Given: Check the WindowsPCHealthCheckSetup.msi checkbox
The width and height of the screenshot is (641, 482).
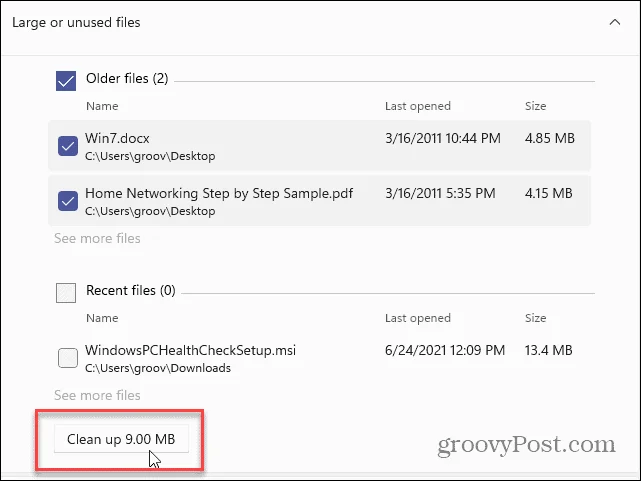Looking at the screenshot, I should (x=68, y=358).
